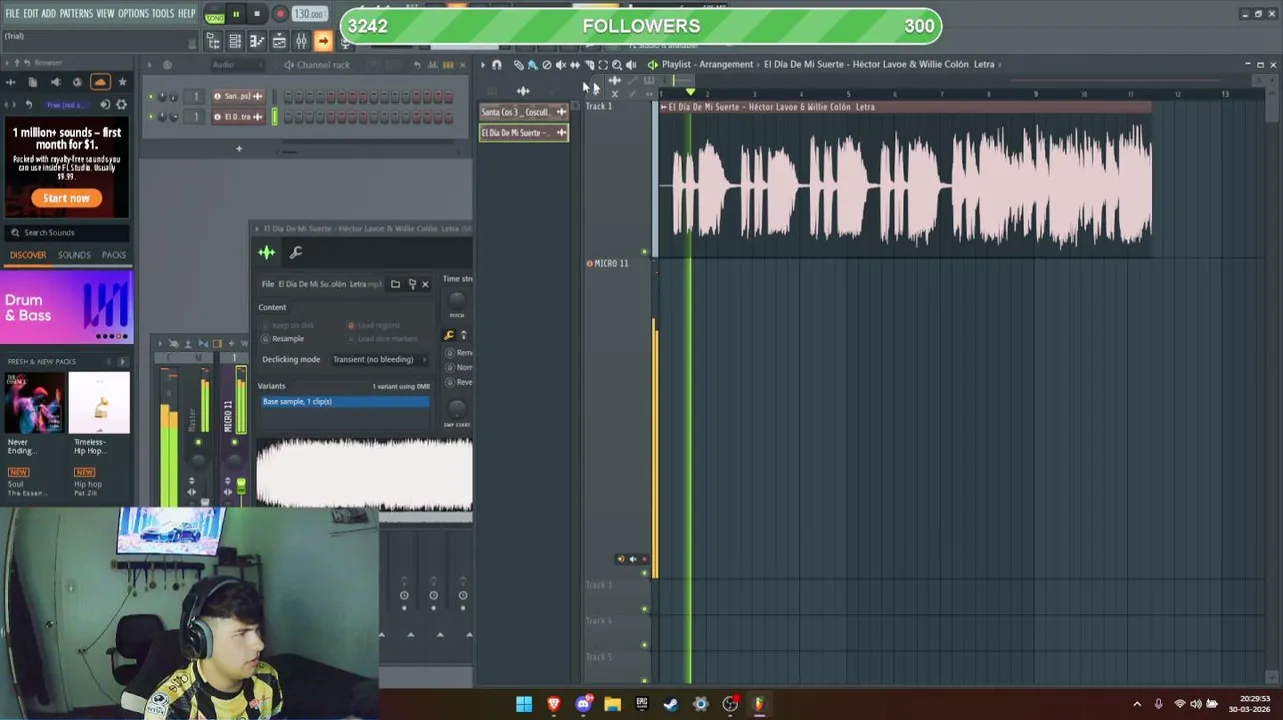Open the Browser favorites star tab

[x=122, y=82]
